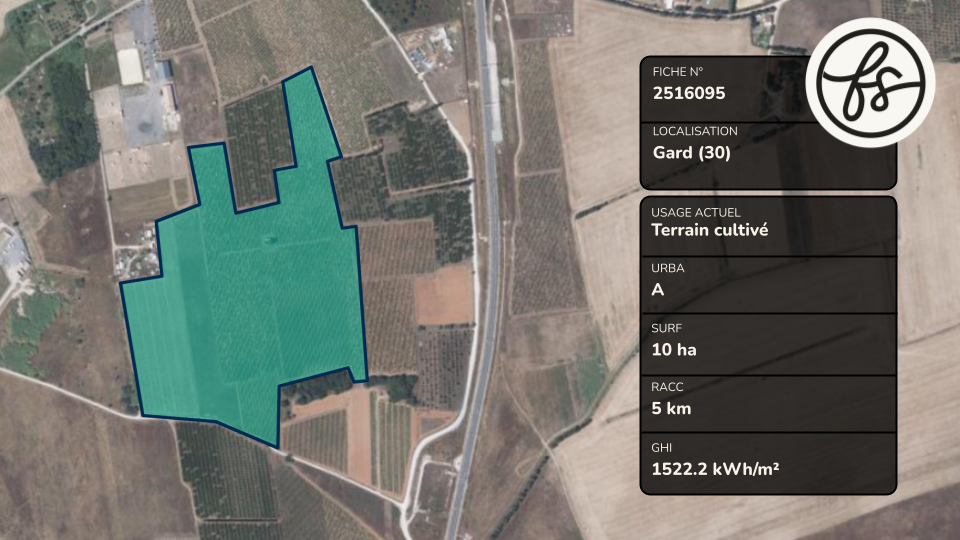Screen dimensions: 960x540
Task: Click the file number 2516095
Action: click(x=689, y=93)
